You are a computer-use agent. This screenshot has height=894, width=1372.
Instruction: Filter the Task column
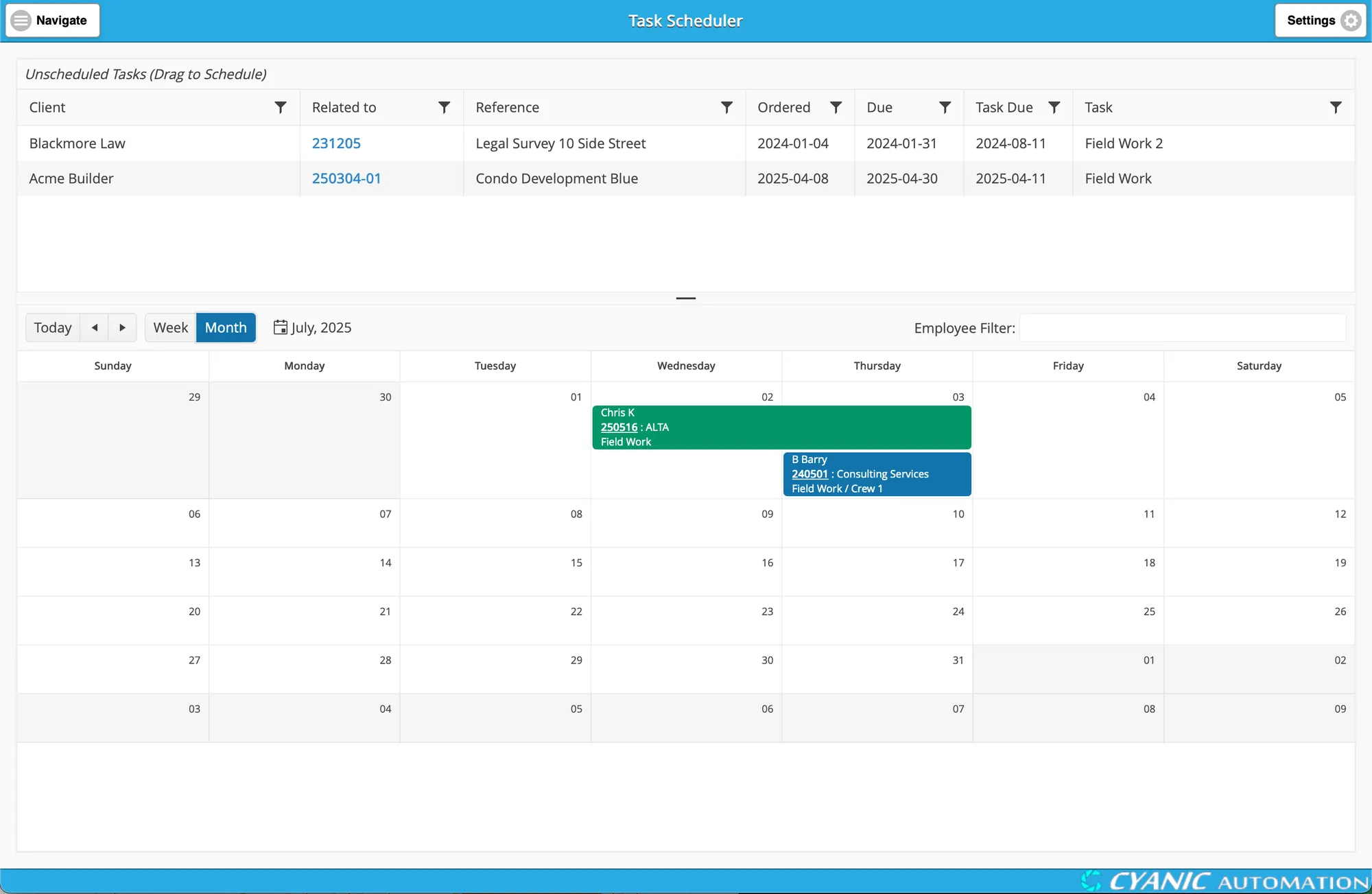coord(1335,107)
